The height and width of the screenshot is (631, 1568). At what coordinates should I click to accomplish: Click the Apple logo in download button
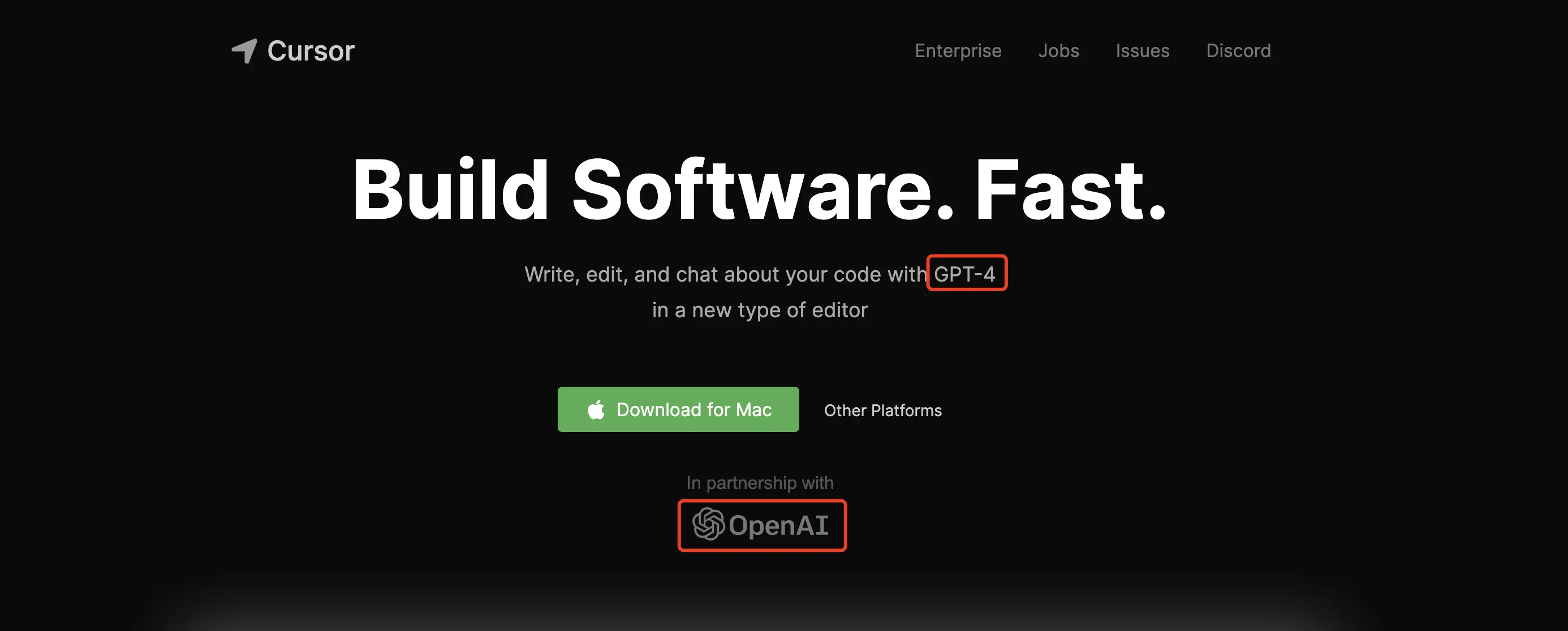click(x=596, y=409)
